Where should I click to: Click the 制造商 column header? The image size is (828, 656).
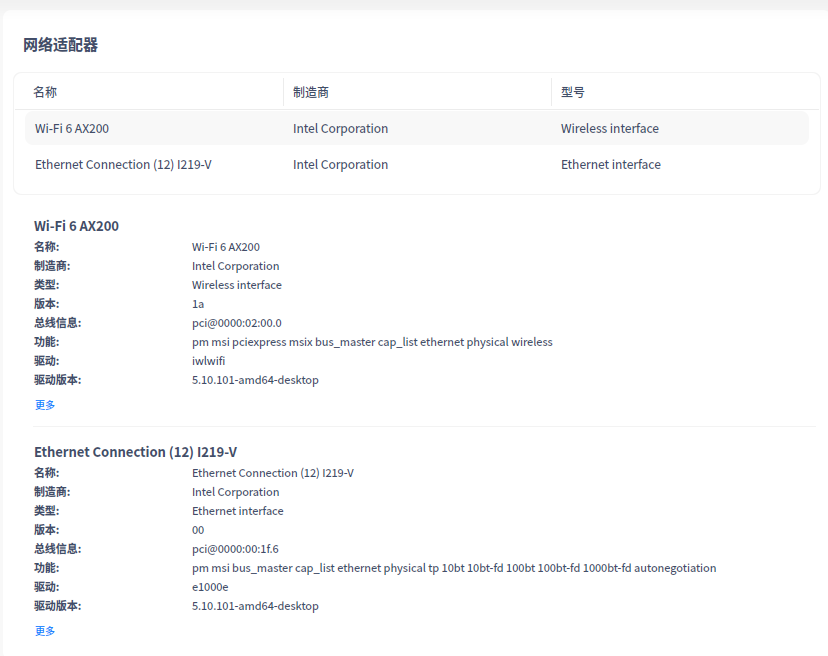coord(311,92)
